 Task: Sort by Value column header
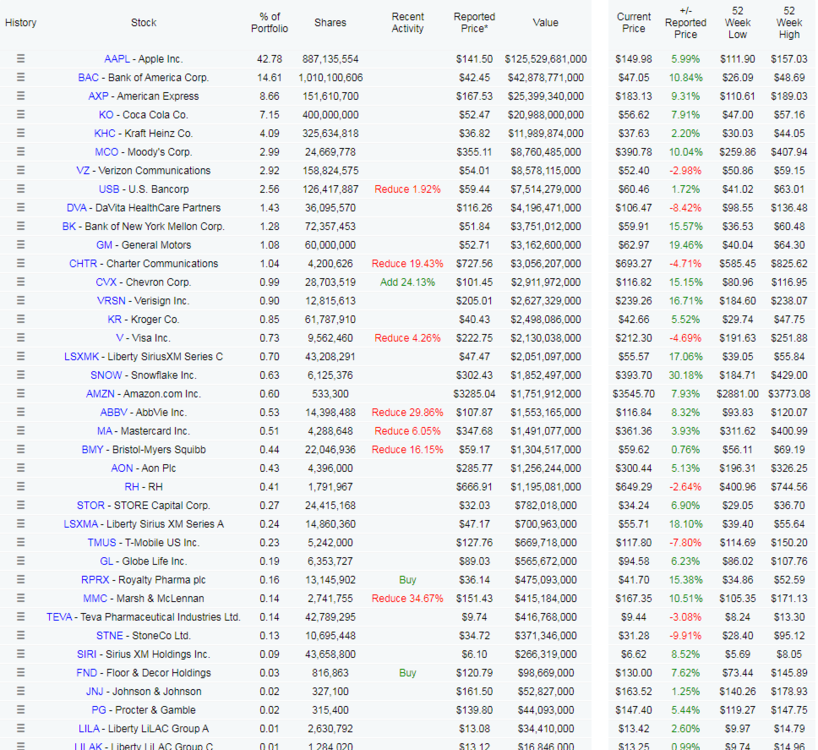(x=545, y=22)
